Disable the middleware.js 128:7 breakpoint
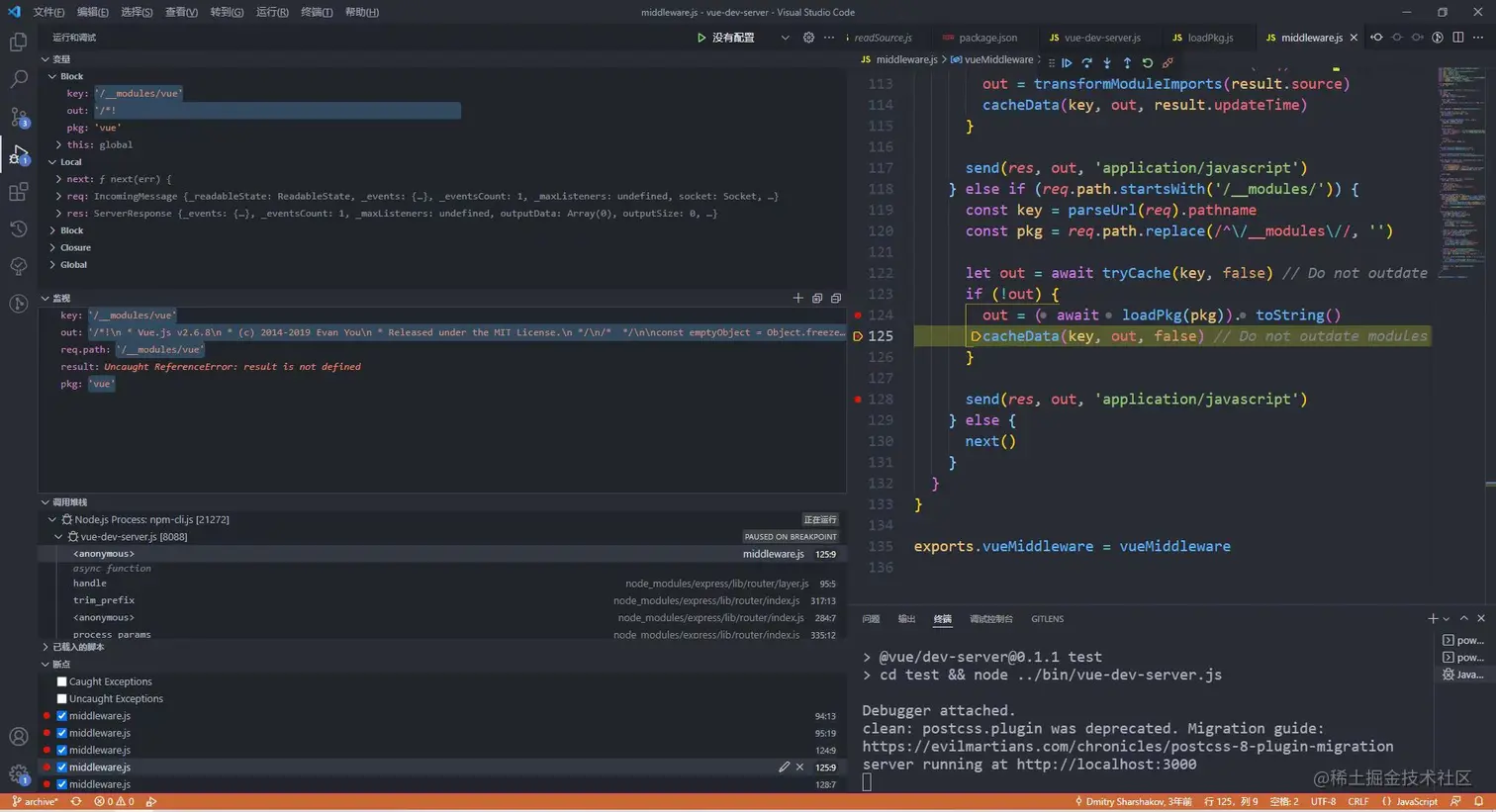 pyautogui.click(x=61, y=784)
